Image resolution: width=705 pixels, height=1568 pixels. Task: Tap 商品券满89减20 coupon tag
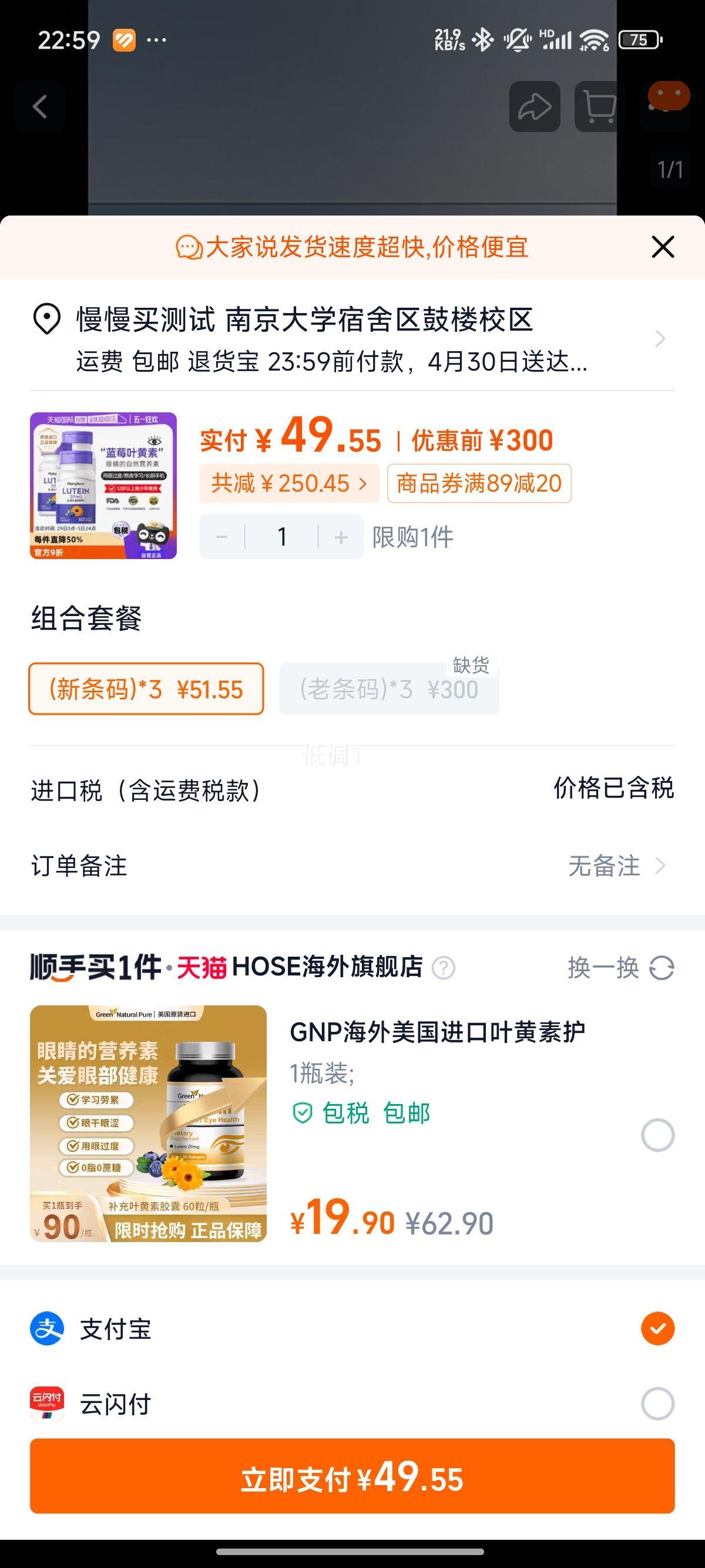pos(479,483)
